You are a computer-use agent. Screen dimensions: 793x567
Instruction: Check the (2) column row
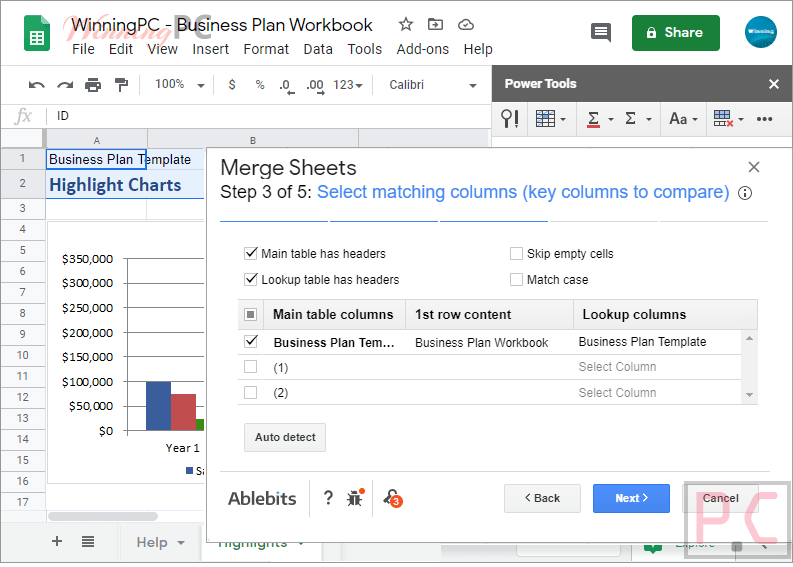[x=250, y=392]
